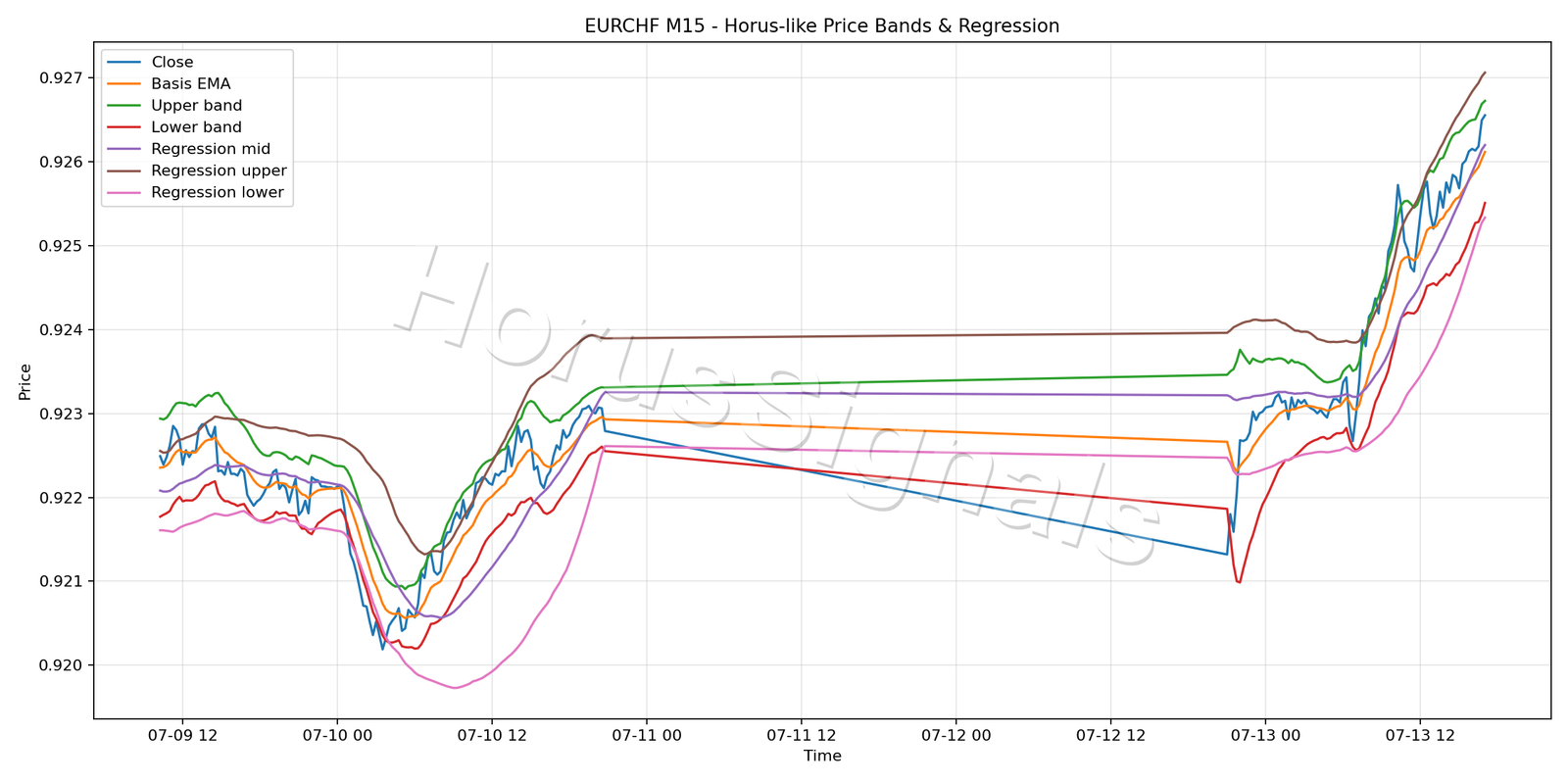Screen dimensions: 1568x784
Task: Click the chart title 'EURCHF M15 - Horus-like Price Bands & Regression'
Action: (822, 26)
